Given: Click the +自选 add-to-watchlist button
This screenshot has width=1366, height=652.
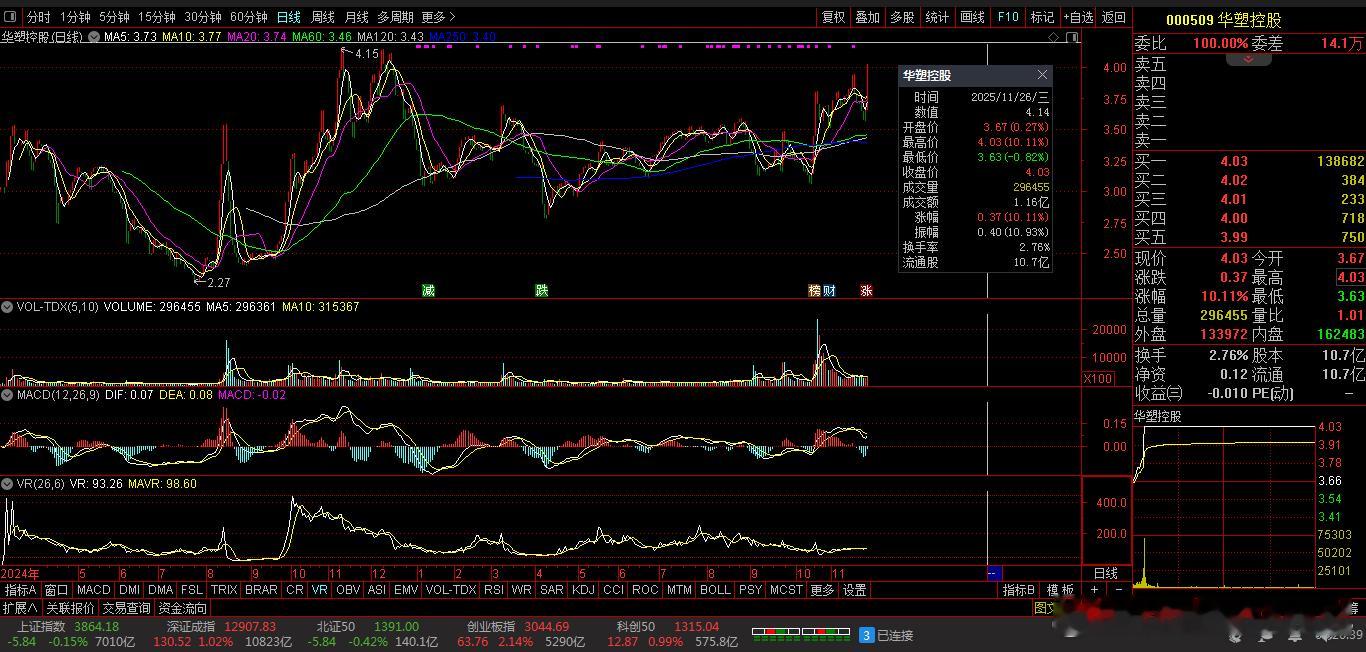Looking at the screenshot, I should [x=1079, y=17].
